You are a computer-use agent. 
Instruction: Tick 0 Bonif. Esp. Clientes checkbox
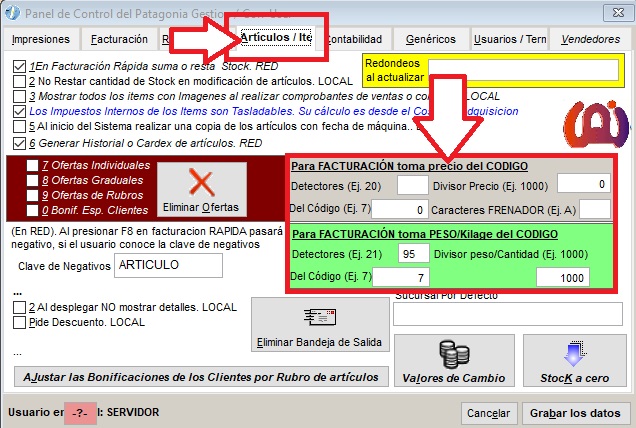(32, 210)
